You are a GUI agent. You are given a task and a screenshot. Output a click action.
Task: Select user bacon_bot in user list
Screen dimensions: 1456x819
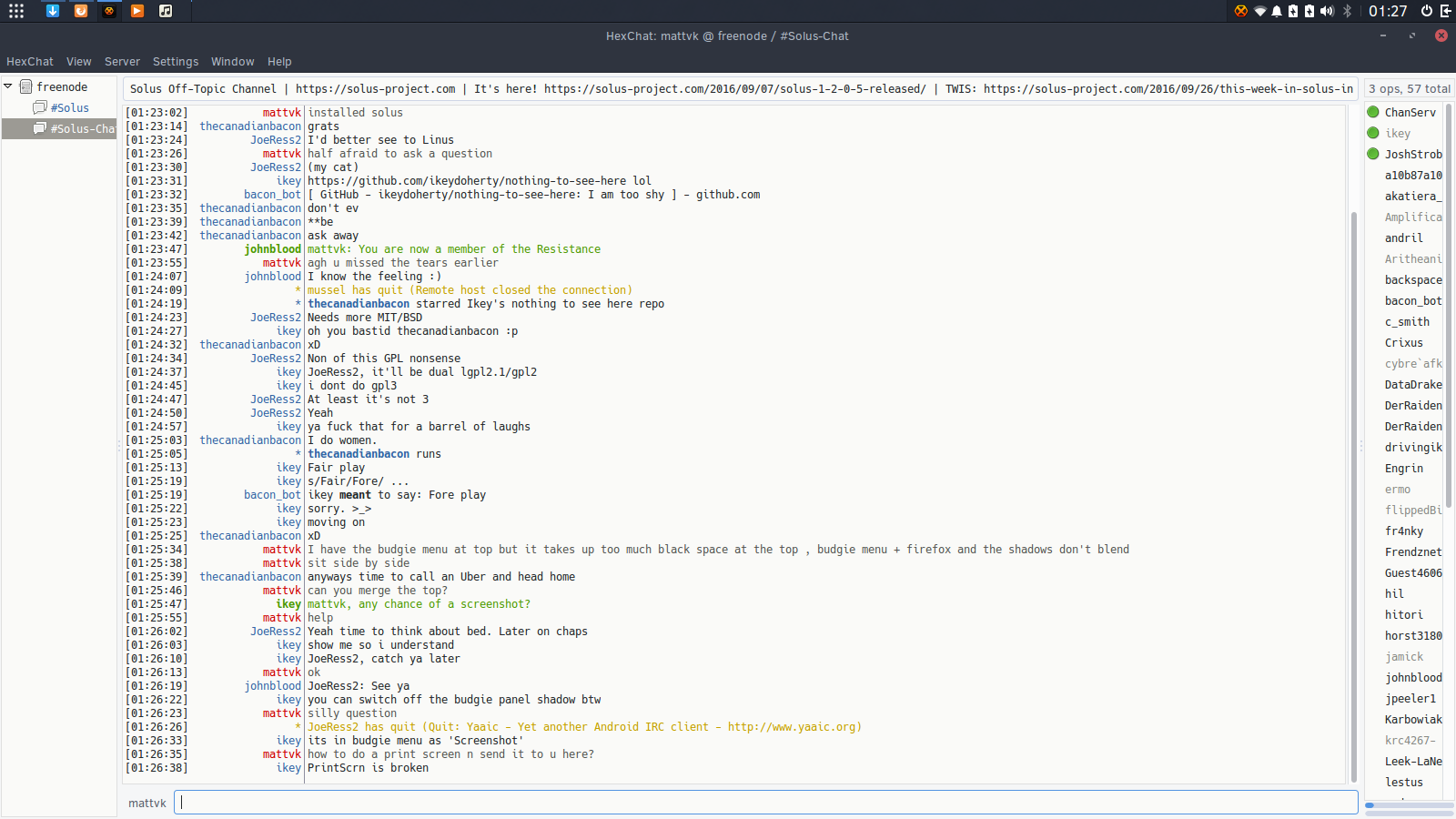1413,300
